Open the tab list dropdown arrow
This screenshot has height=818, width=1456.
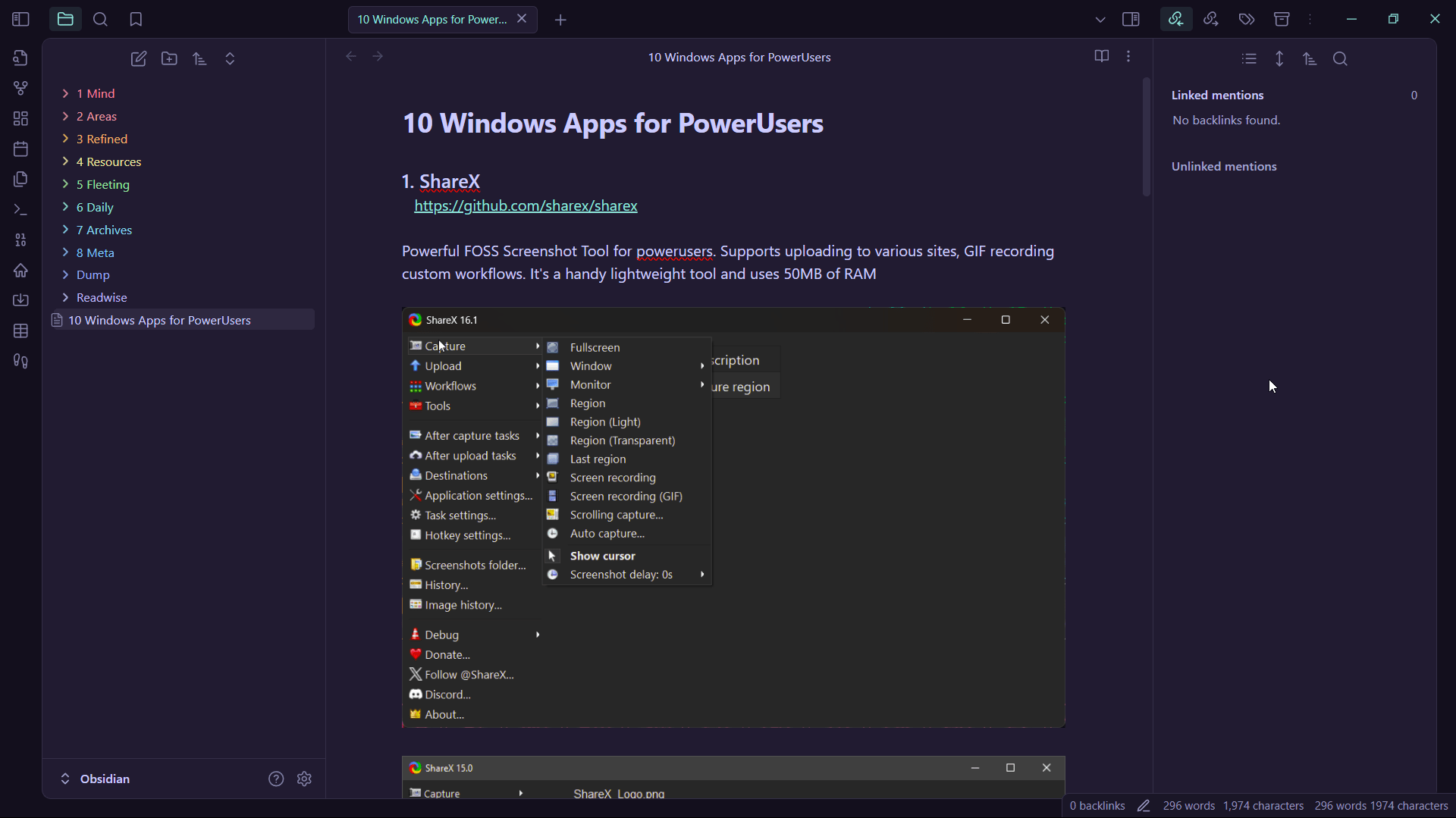1100,20
